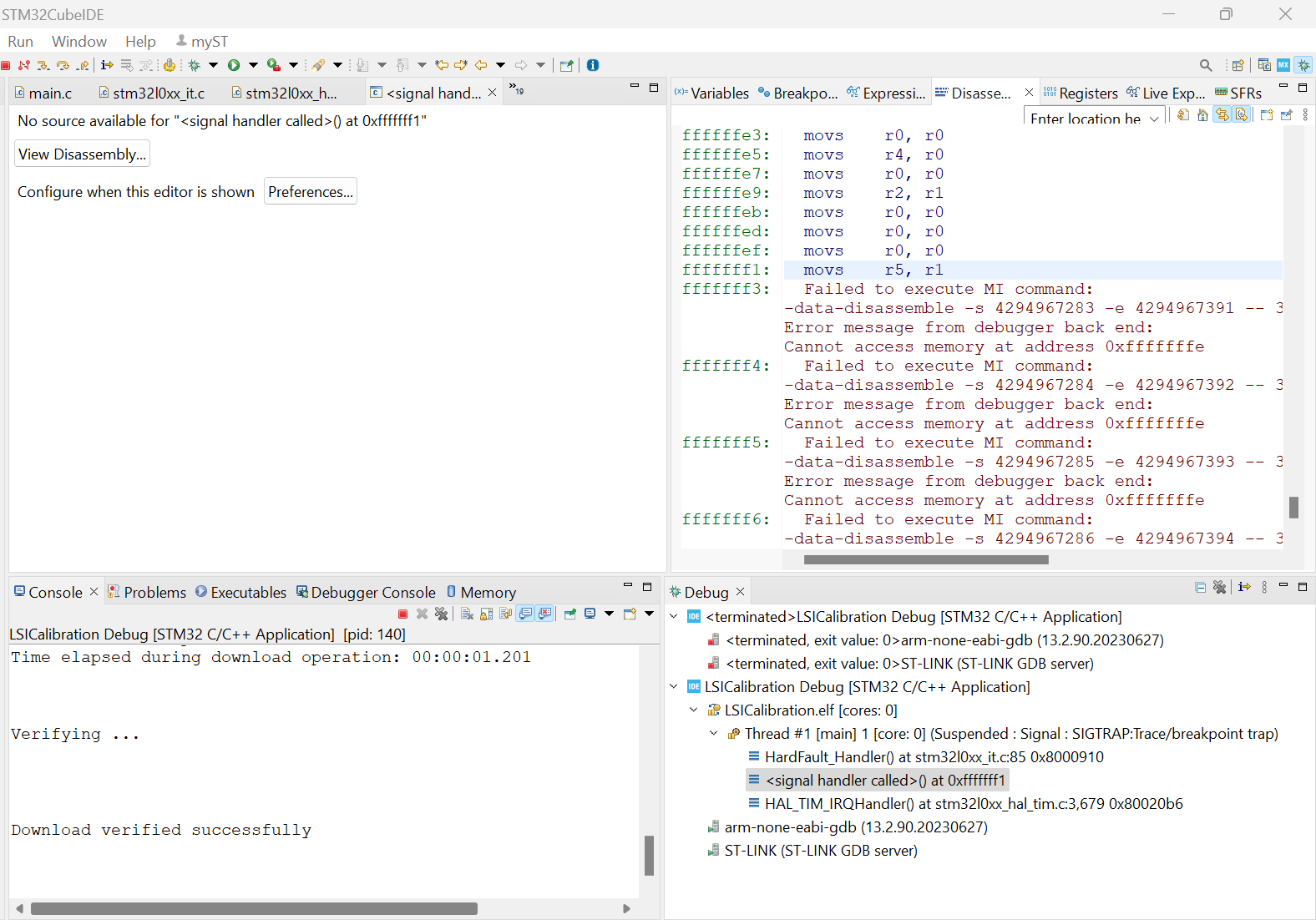
Task: Click the green Resume/Run button
Action: pyautogui.click(x=234, y=65)
